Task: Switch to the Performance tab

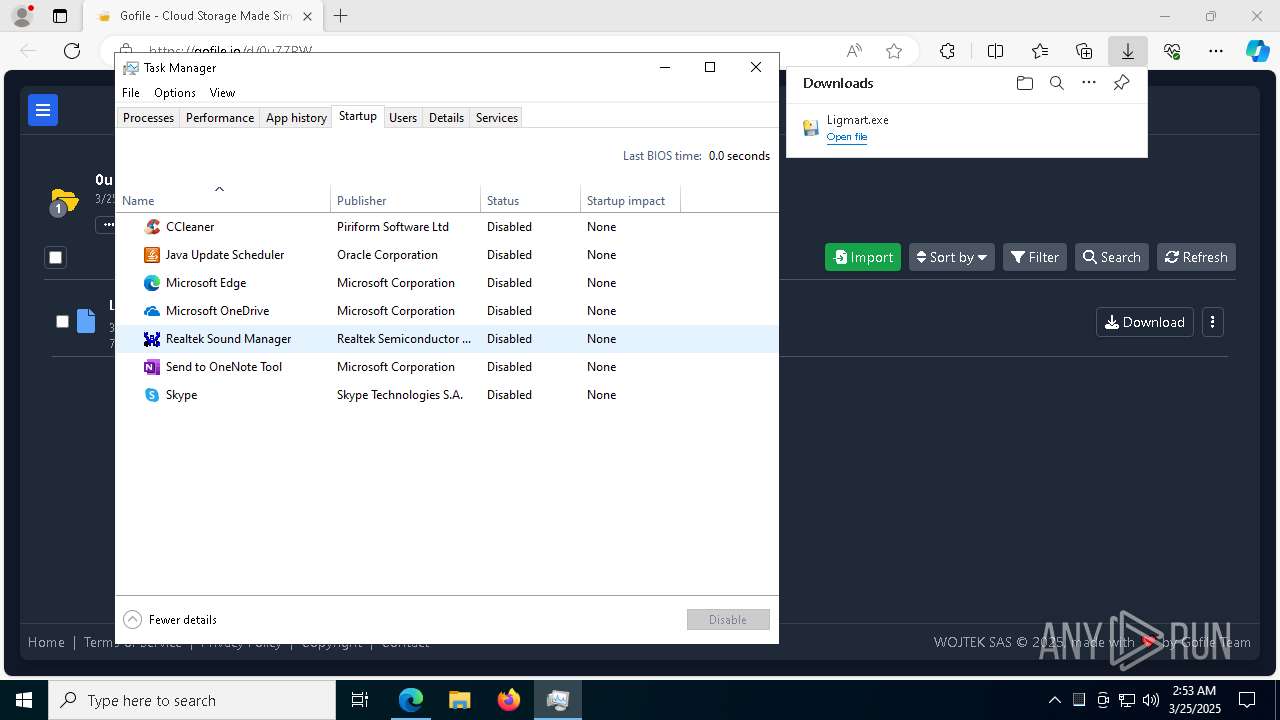Action: click(x=220, y=118)
